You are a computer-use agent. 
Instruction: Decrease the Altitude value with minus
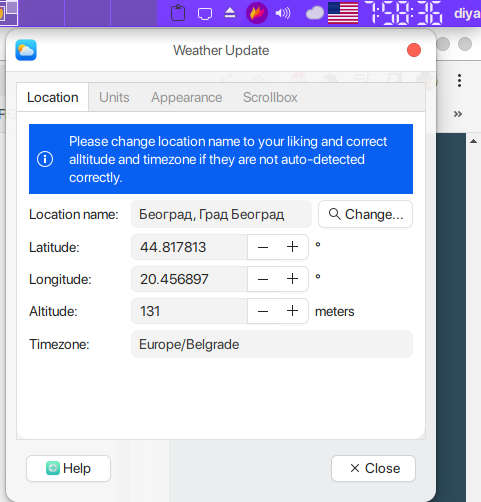pyautogui.click(x=263, y=311)
